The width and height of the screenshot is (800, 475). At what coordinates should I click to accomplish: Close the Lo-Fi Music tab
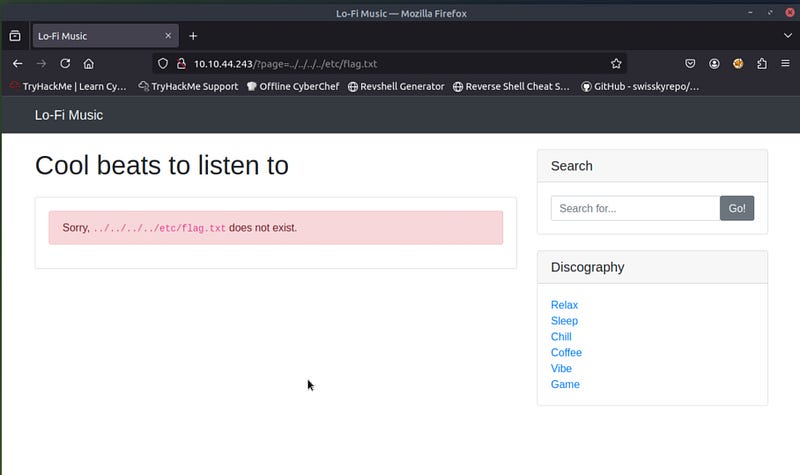click(x=166, y=36)
